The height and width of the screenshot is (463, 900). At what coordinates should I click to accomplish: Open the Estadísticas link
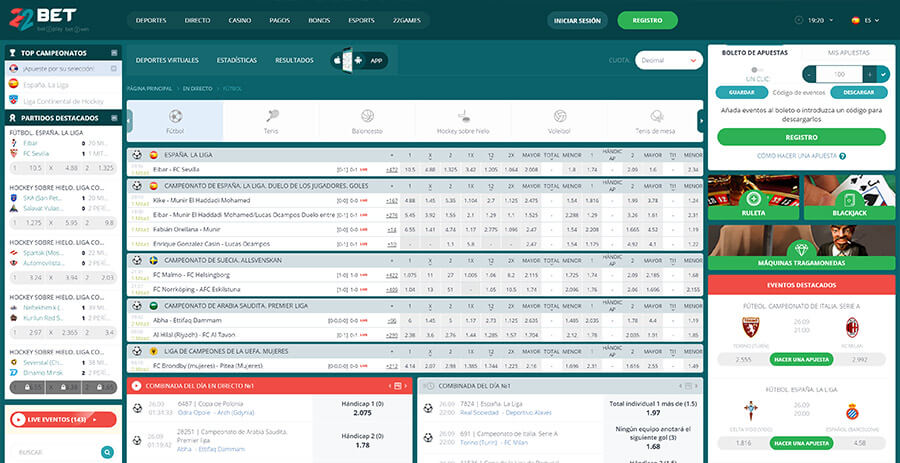(x=237, y=60)
